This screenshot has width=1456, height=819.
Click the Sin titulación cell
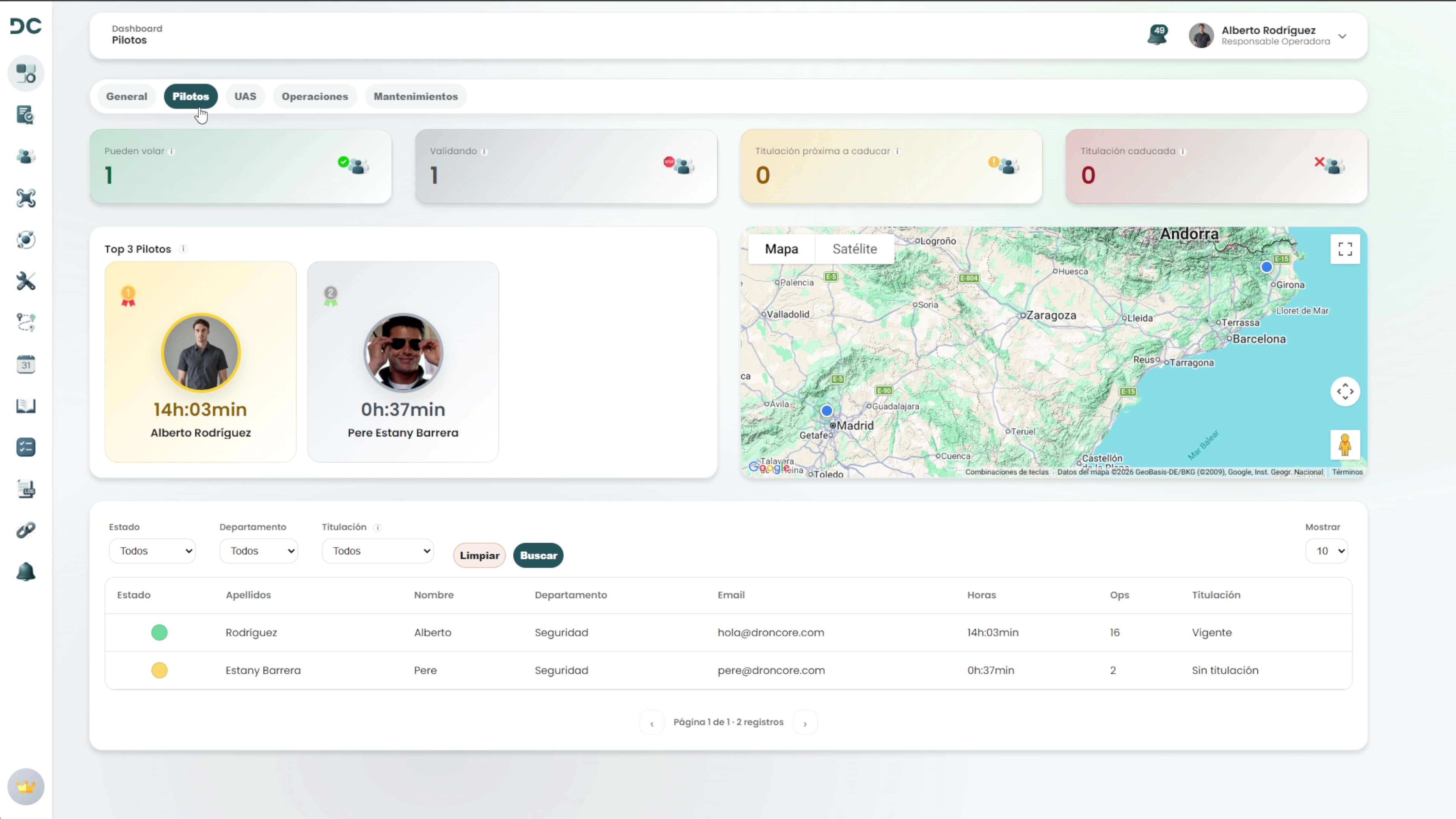[1225, 670]
